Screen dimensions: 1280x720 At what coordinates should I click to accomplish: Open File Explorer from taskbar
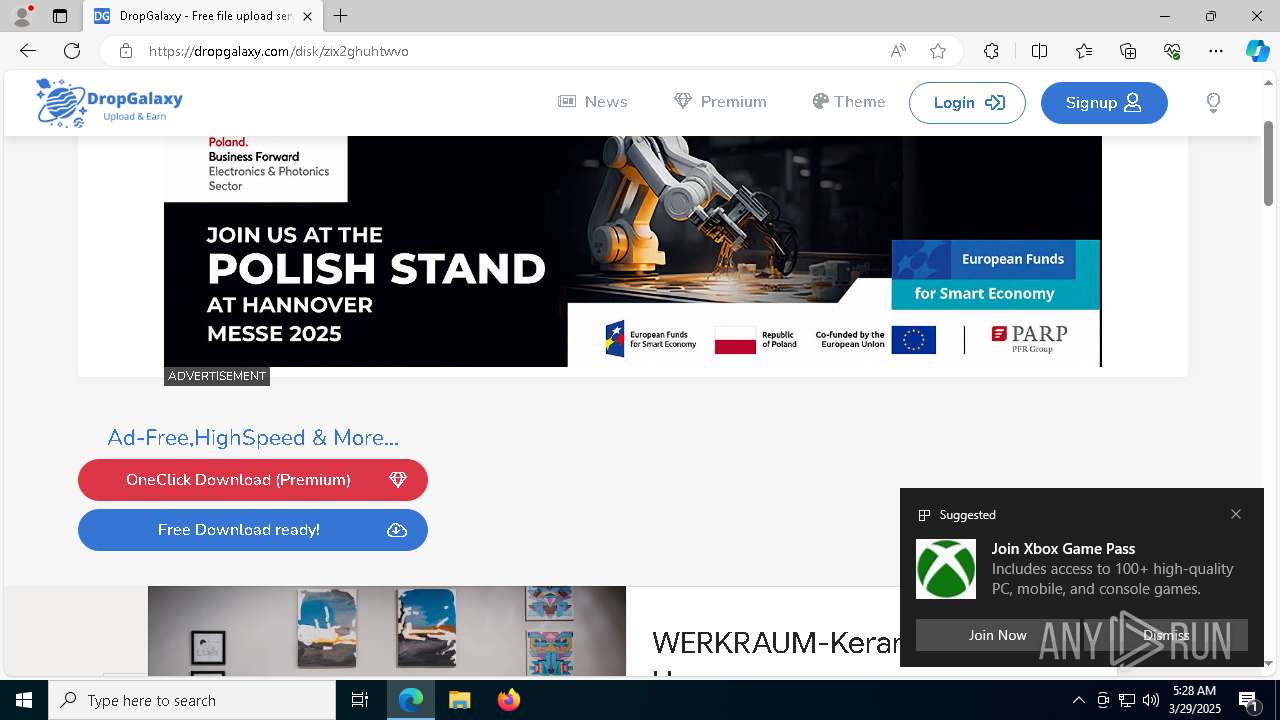coord(459,700)
